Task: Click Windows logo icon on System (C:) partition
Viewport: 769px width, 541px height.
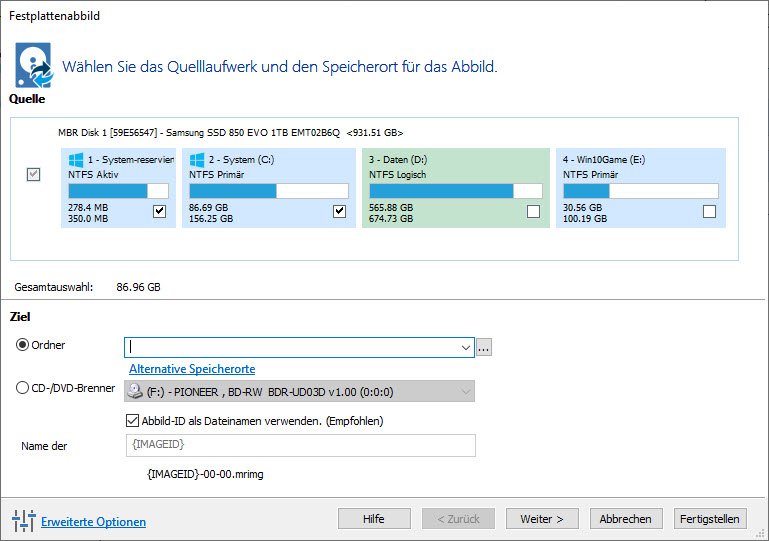Action: tap(197, 159)
